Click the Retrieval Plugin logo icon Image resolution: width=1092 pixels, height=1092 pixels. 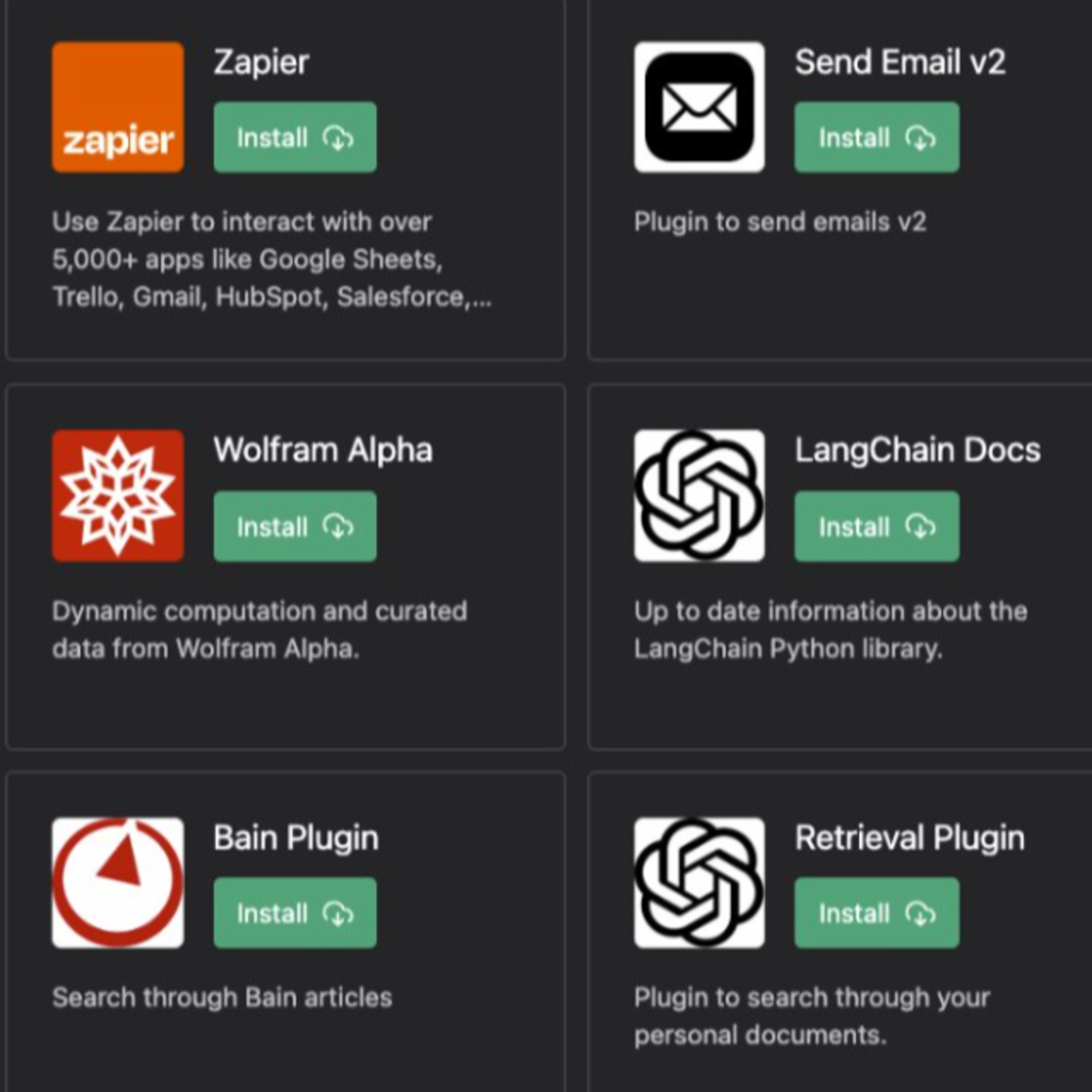pyautogui.click(x=699, y=883)
